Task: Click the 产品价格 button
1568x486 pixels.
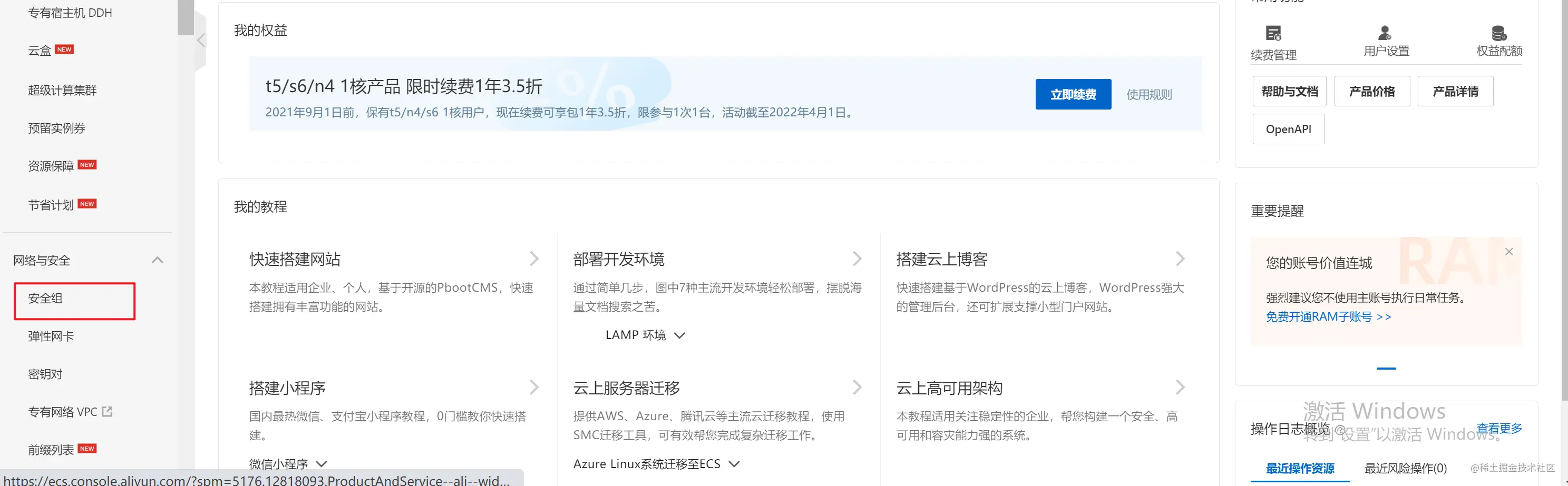Action: click(1372, 91)
